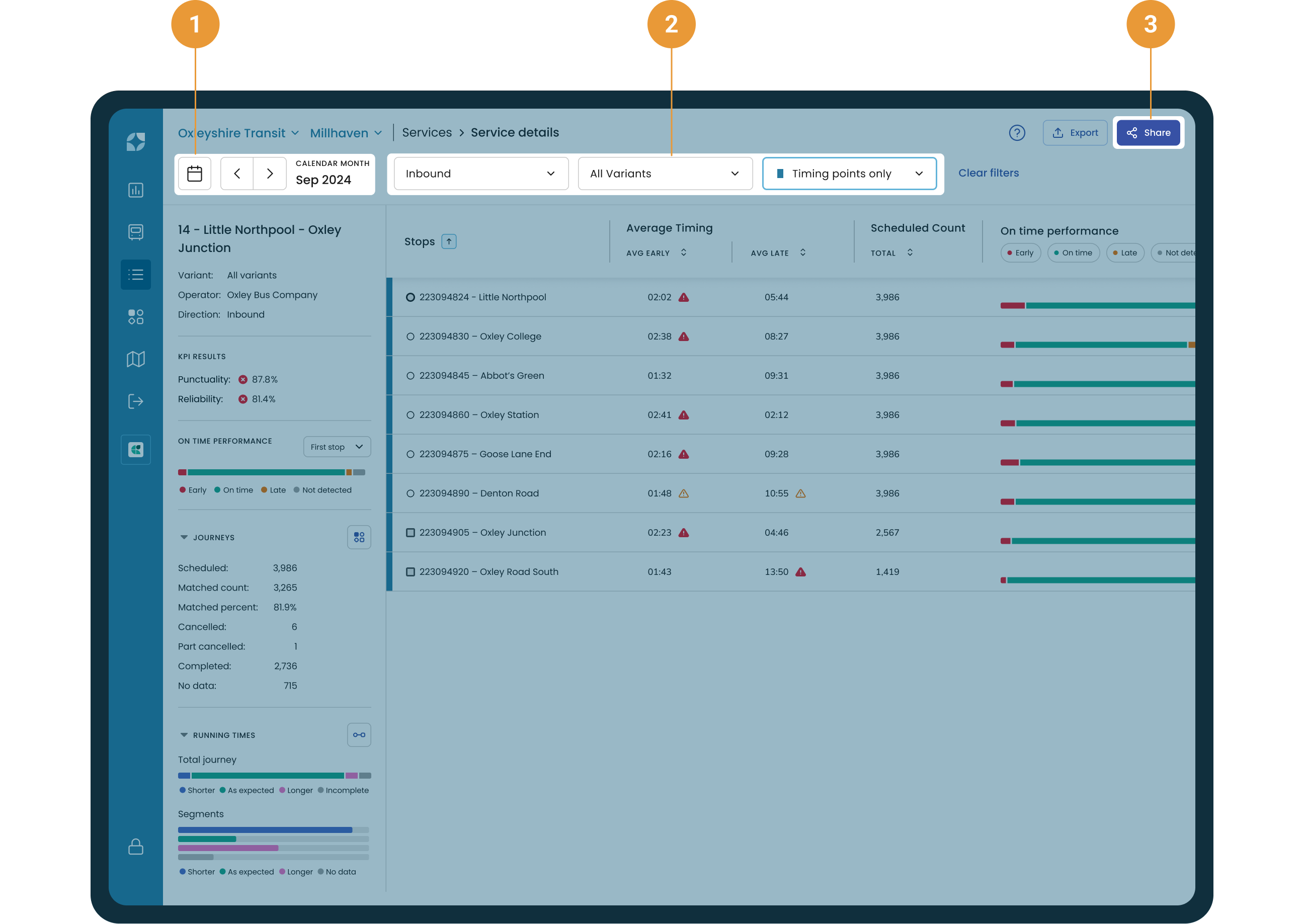
Task: Click Clear filters link
Action: coord(988,173)
